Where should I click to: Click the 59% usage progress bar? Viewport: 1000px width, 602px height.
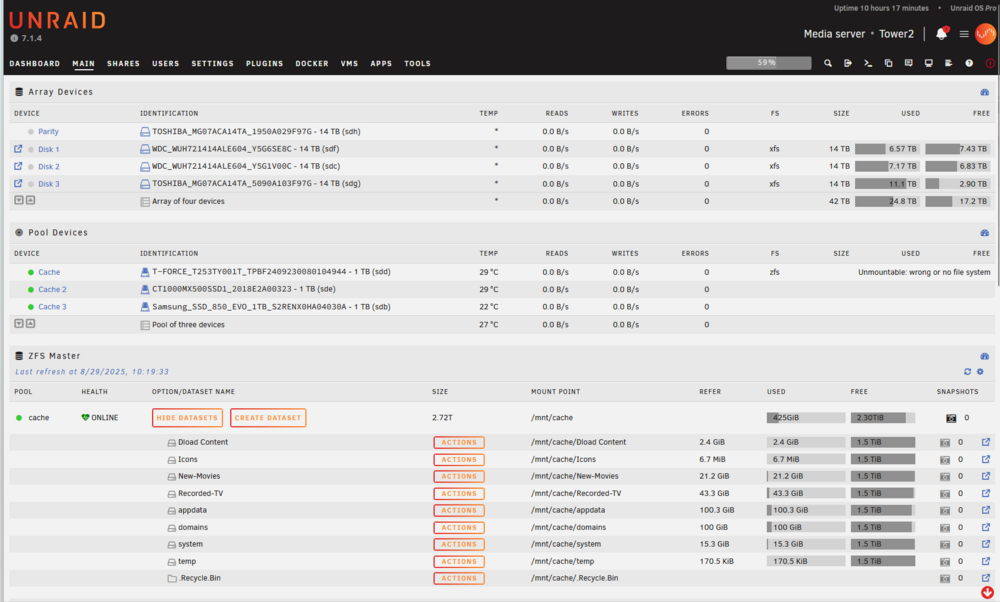[x=768, y=63]
